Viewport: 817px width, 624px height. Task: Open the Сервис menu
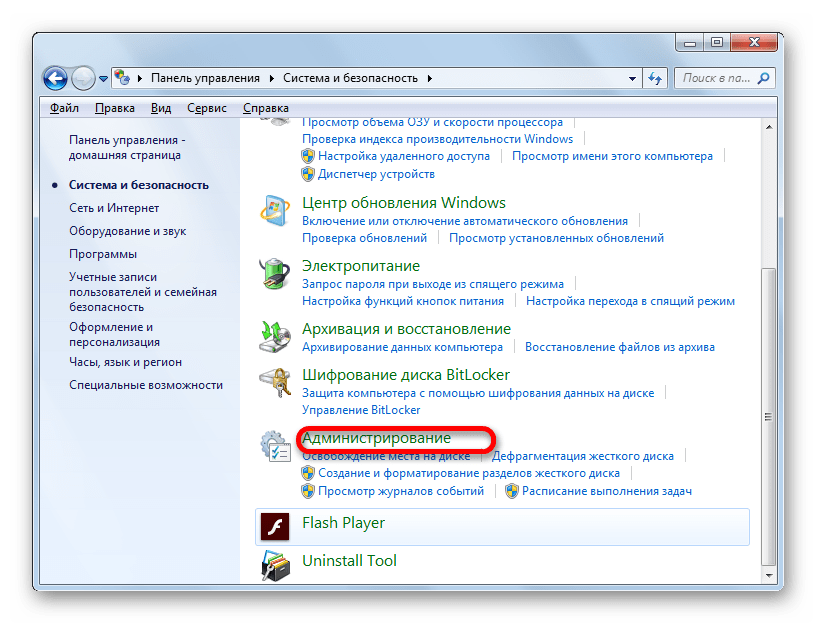click(206, 108)
